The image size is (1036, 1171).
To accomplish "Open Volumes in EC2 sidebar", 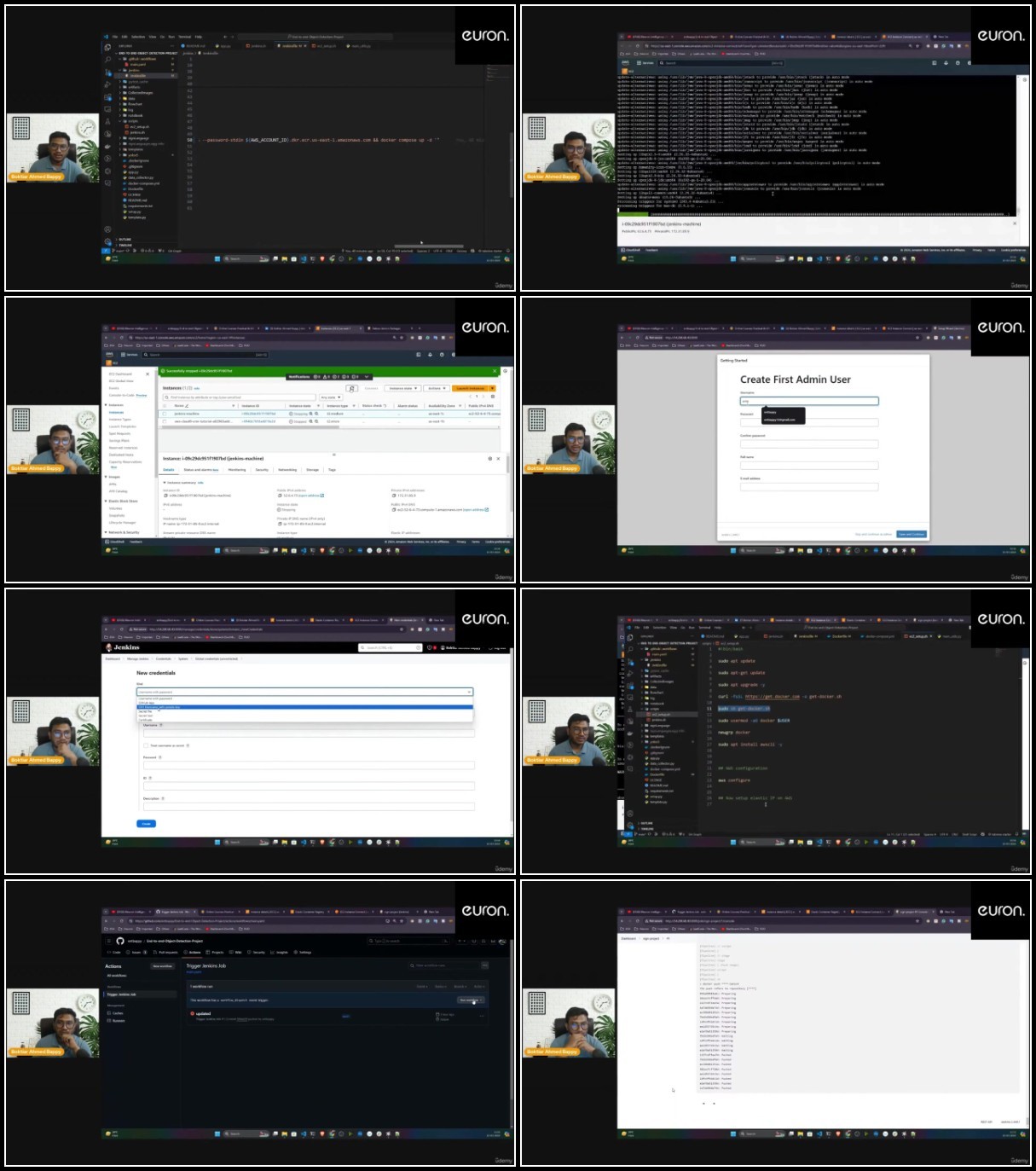I will [x=115, y=508].
